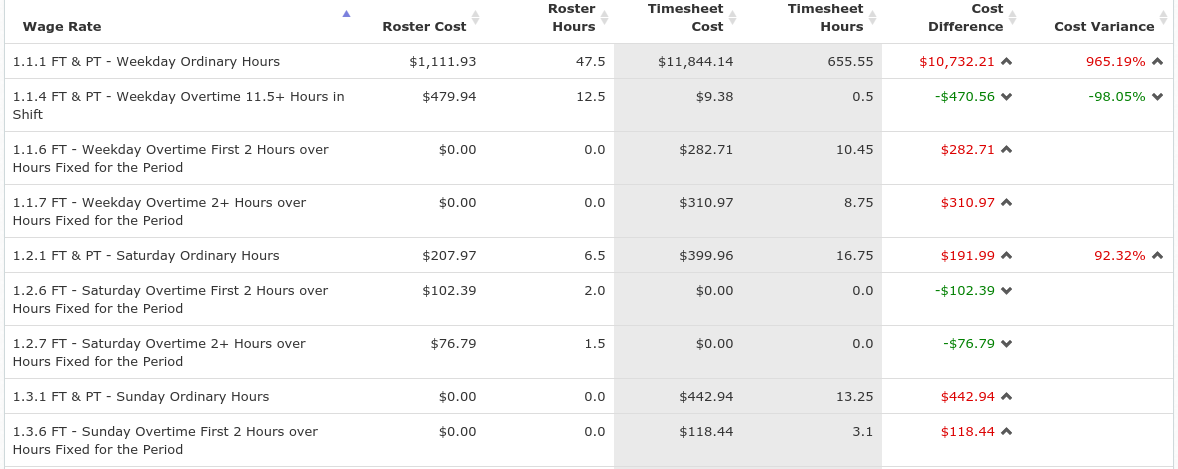
Task: Click up arrow next to $442.94 difference
Action: pyautogui.click(x=1007, y=397)
